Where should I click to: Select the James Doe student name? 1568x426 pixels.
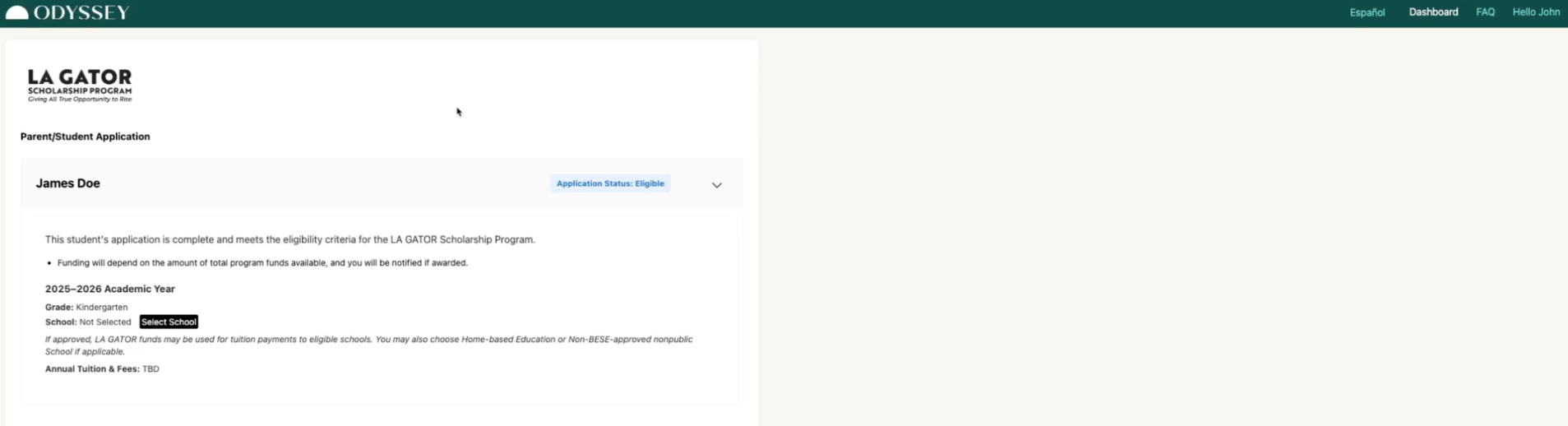(x=67, y=183)
